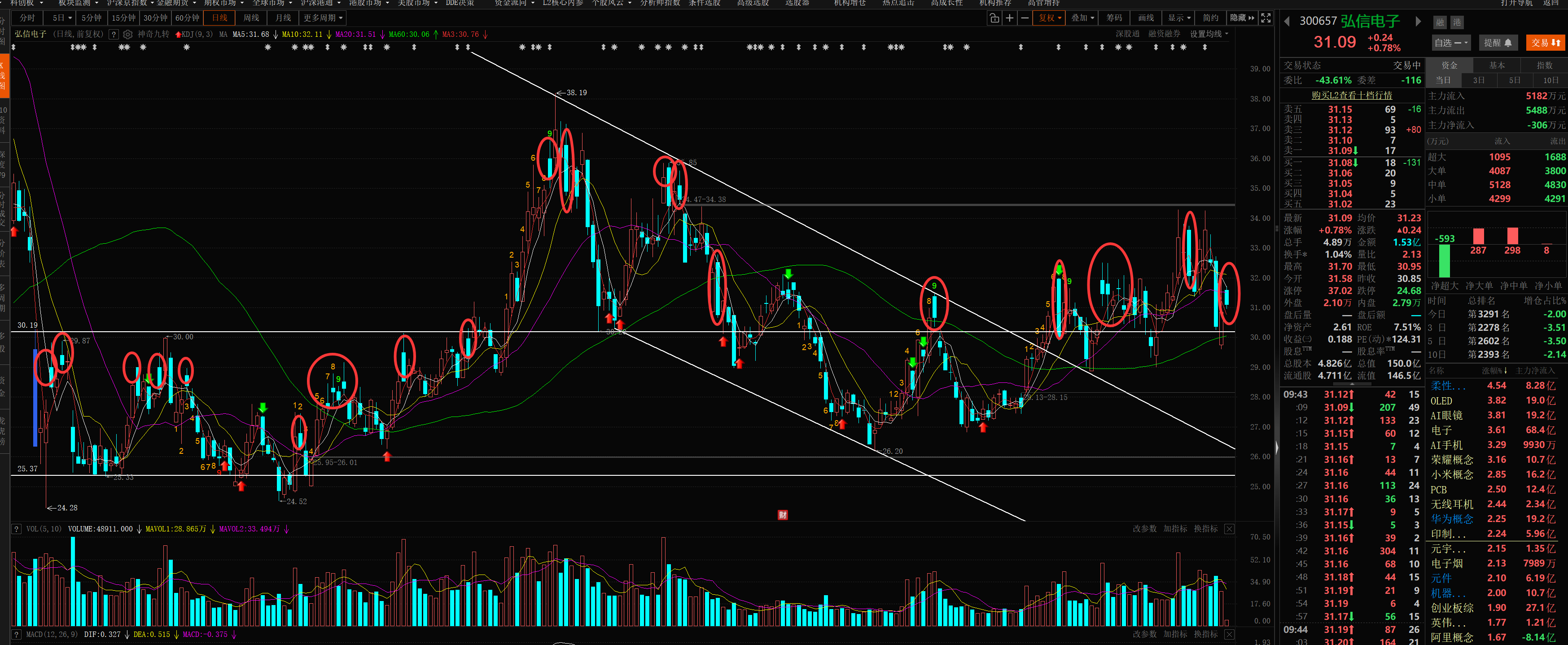
Task: Open 购买L2查看十档行情 link
Action: click(1351, 96)
